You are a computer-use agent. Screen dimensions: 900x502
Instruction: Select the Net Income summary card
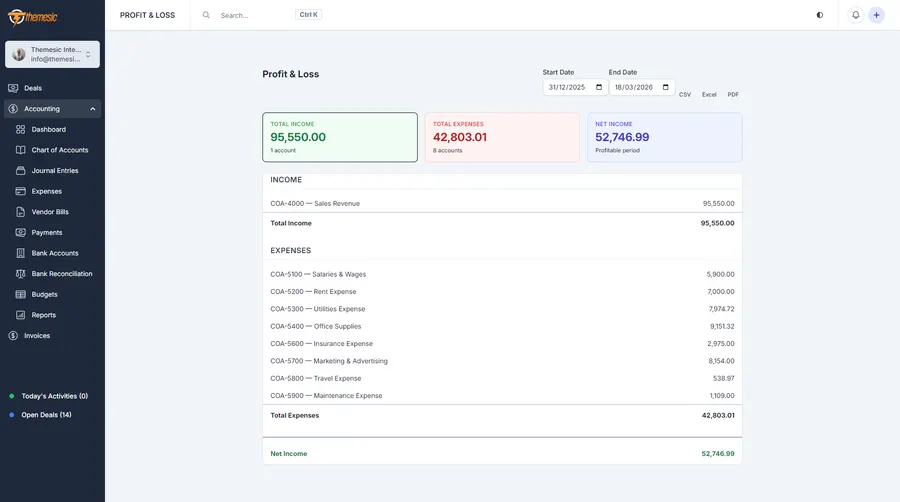click(x=665, y=137)
